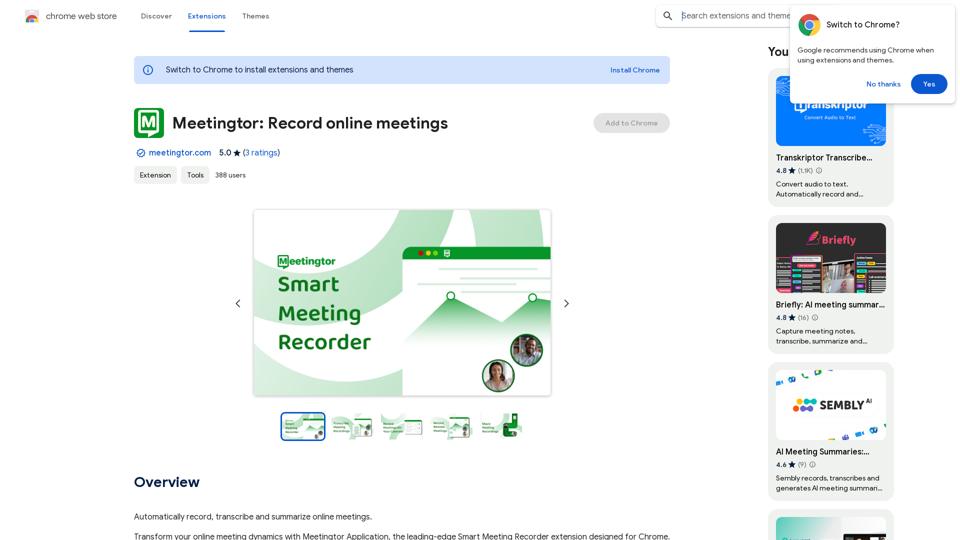960x540 pixels.
Task: Click the info icon next to Briefly rating
Action: tap(815, 318)
